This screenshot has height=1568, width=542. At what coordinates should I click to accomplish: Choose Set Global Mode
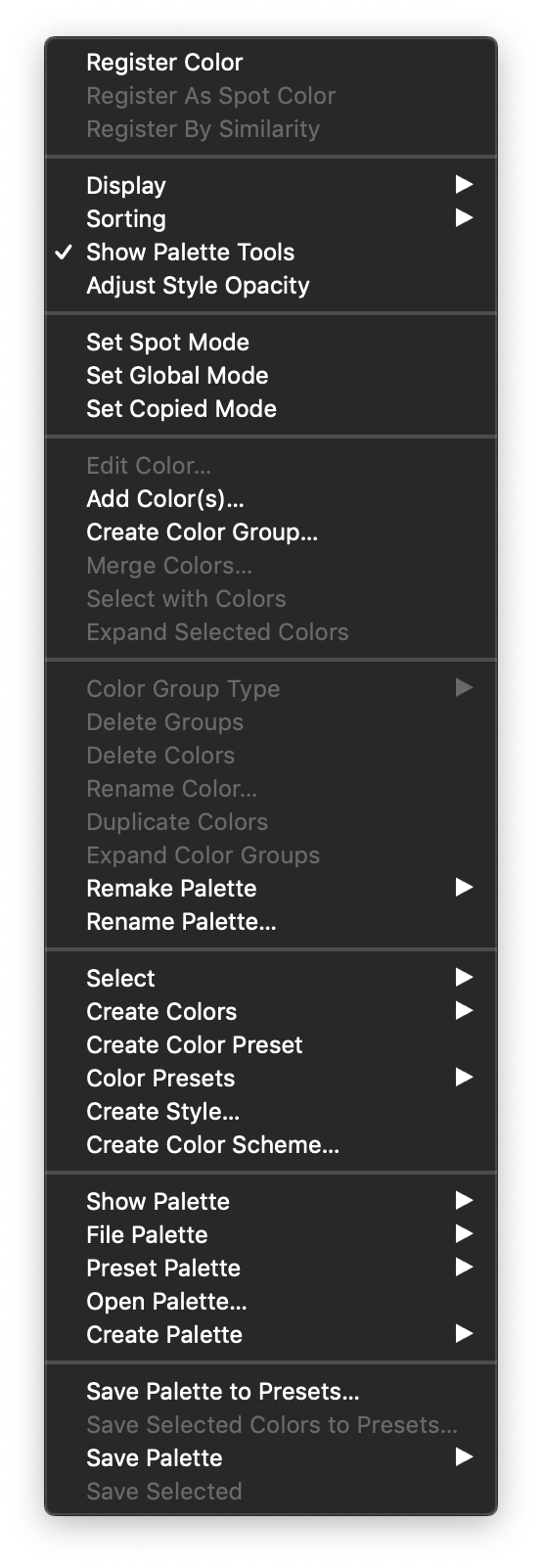click(x=270, y=376)
